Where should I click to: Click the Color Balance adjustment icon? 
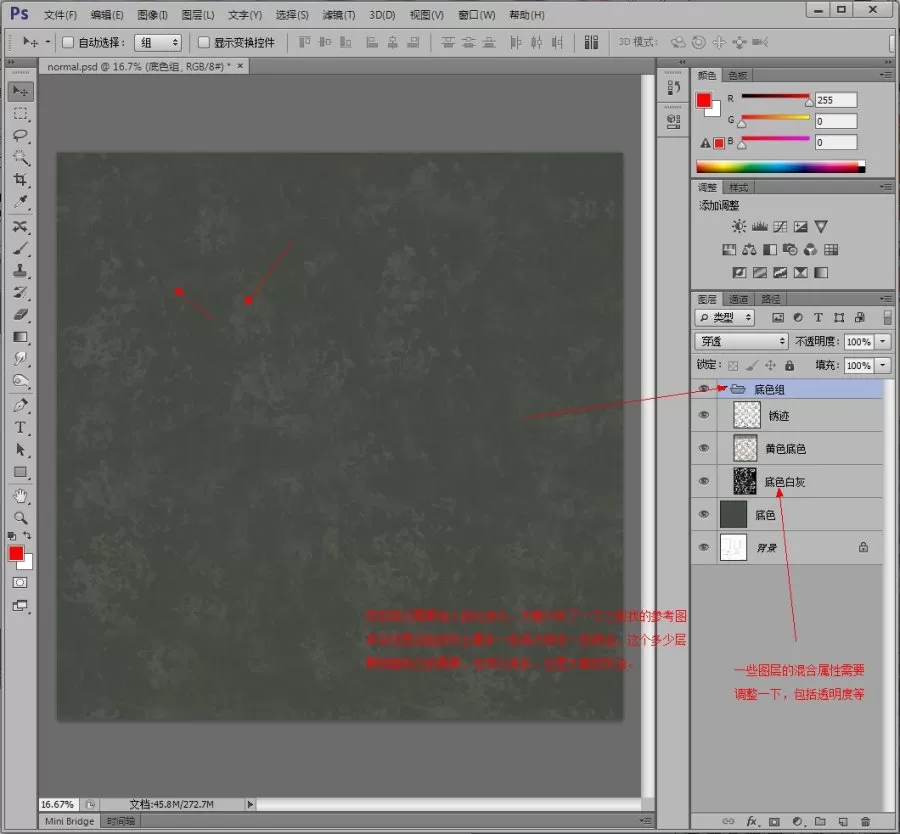coord(749,249)
